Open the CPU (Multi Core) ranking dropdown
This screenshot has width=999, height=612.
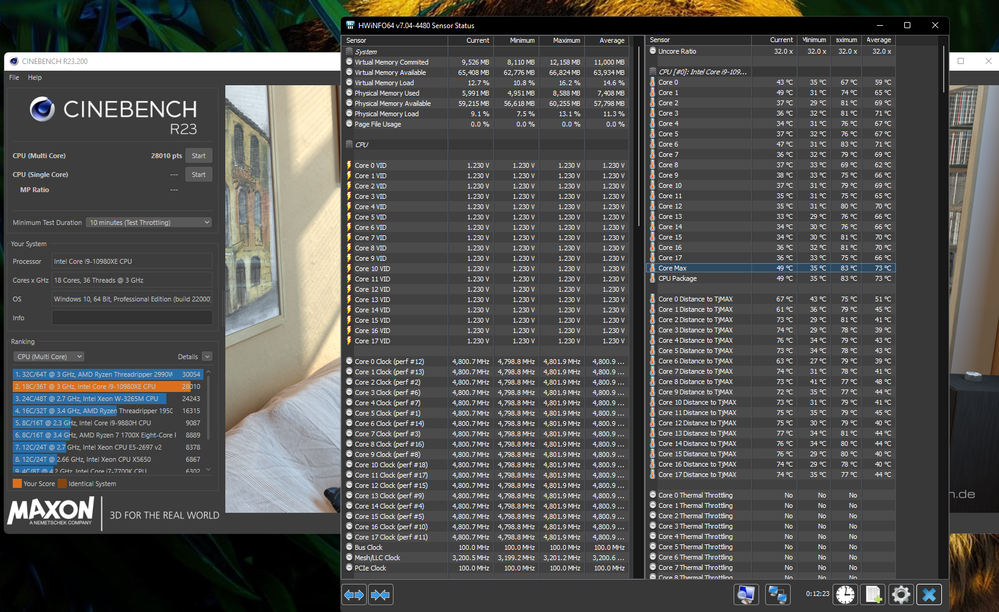tap(48, 357)
